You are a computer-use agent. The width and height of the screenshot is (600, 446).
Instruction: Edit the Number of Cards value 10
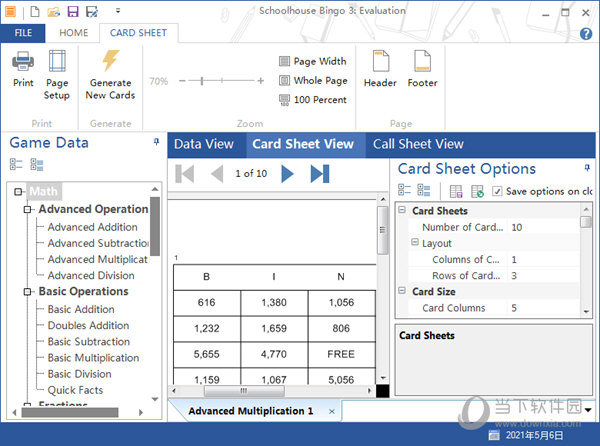(543, 227)
